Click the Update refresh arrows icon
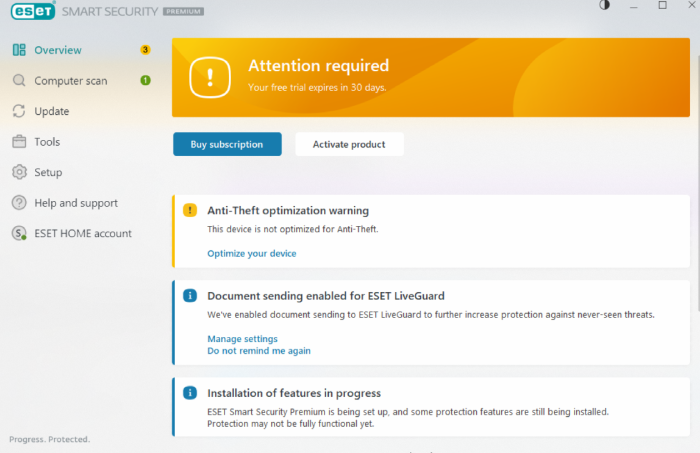The height and width of the screenshot is (453, 700). (x=19, y=111)
